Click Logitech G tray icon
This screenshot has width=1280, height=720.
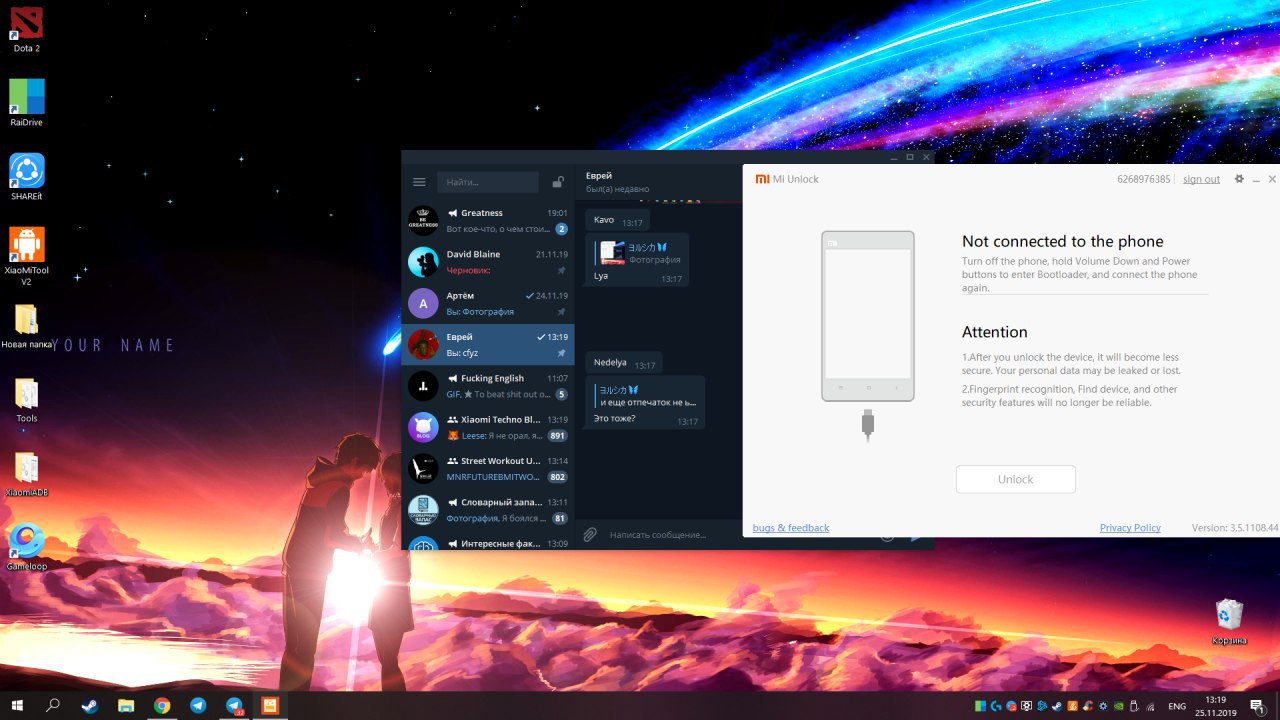tap(995, 706)
